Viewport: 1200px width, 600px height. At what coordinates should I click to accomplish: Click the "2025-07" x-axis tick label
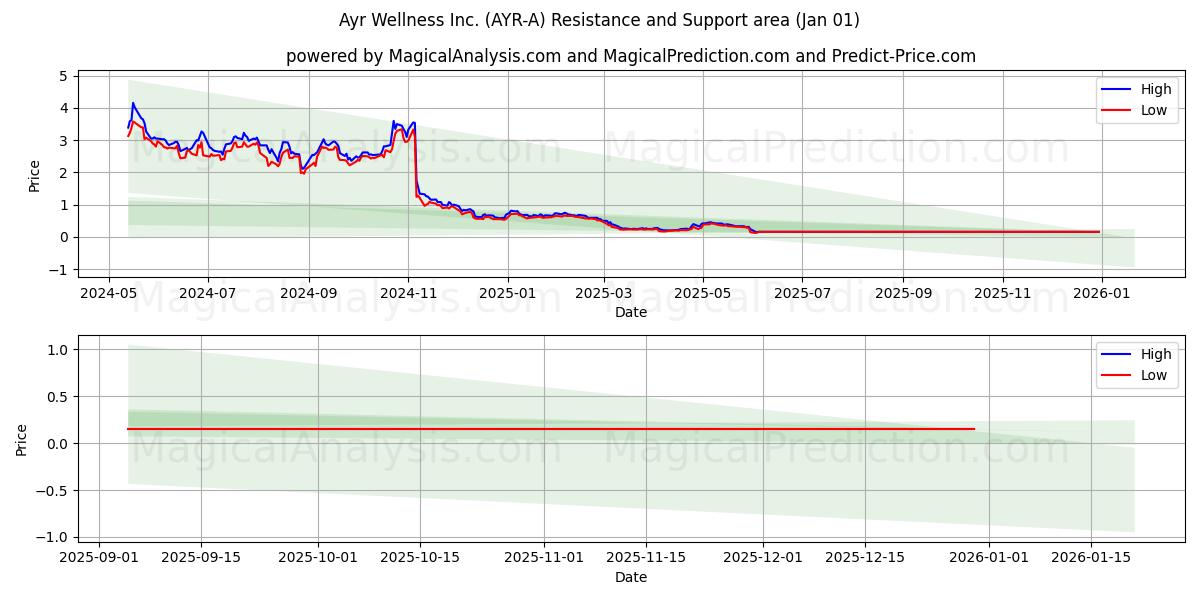coord(802,293)
